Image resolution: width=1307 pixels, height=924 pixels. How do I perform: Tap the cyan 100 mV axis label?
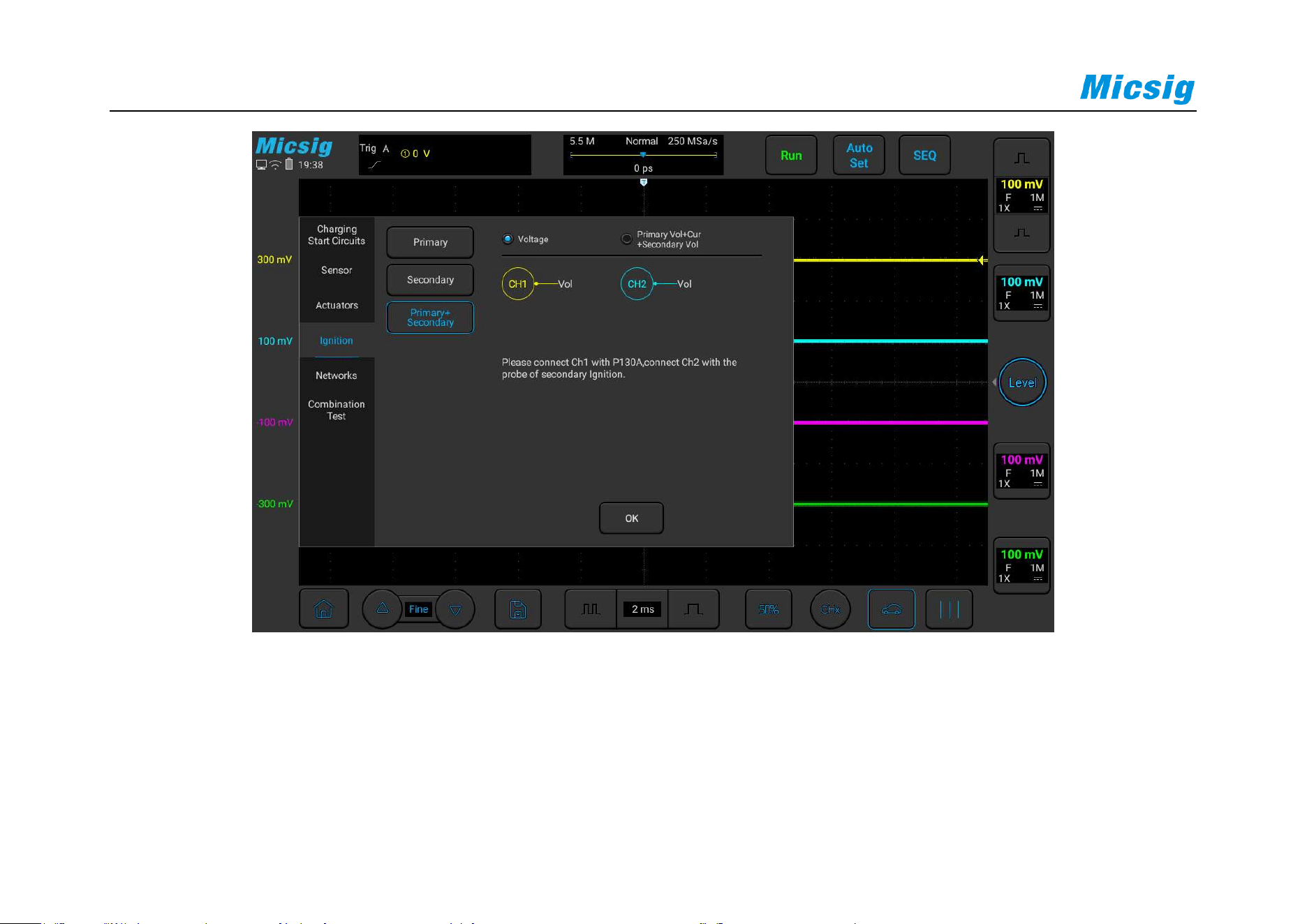275,341
